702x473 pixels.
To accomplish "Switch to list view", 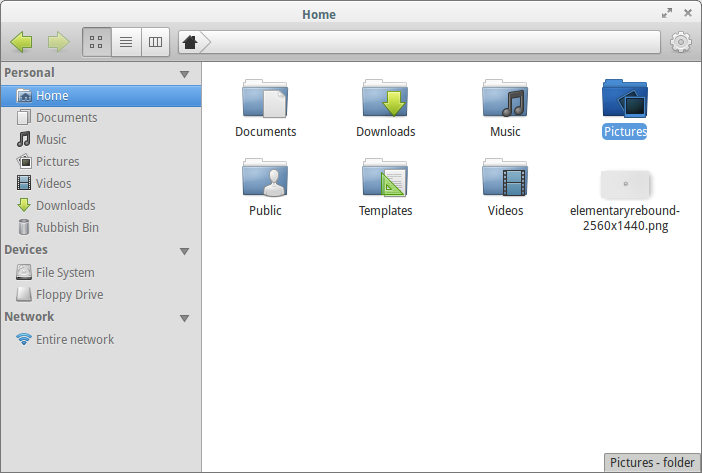I will (126, 42).
